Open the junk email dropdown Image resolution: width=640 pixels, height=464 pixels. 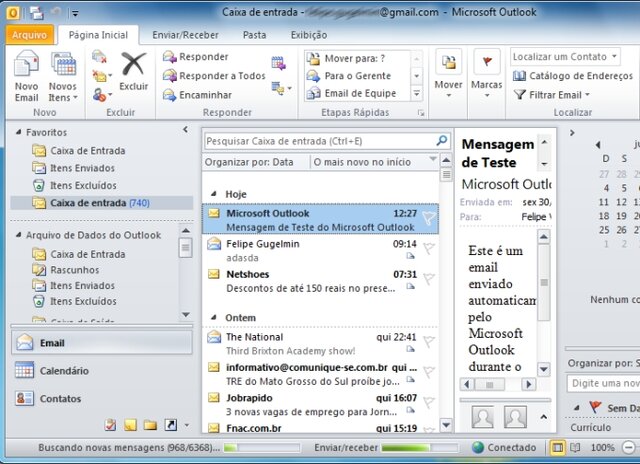click(102, 95)
